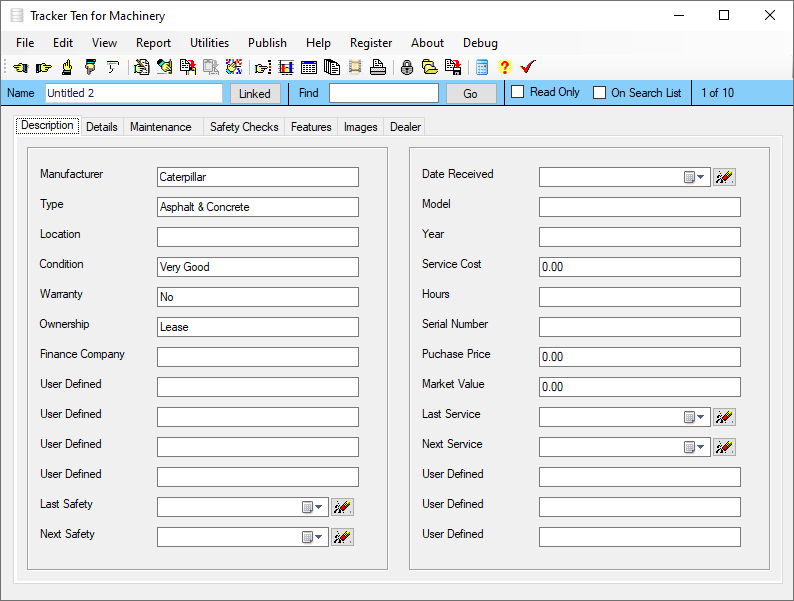Select the Maintenance tab
This screenshot has width=794, height=601.
[160, 127]
